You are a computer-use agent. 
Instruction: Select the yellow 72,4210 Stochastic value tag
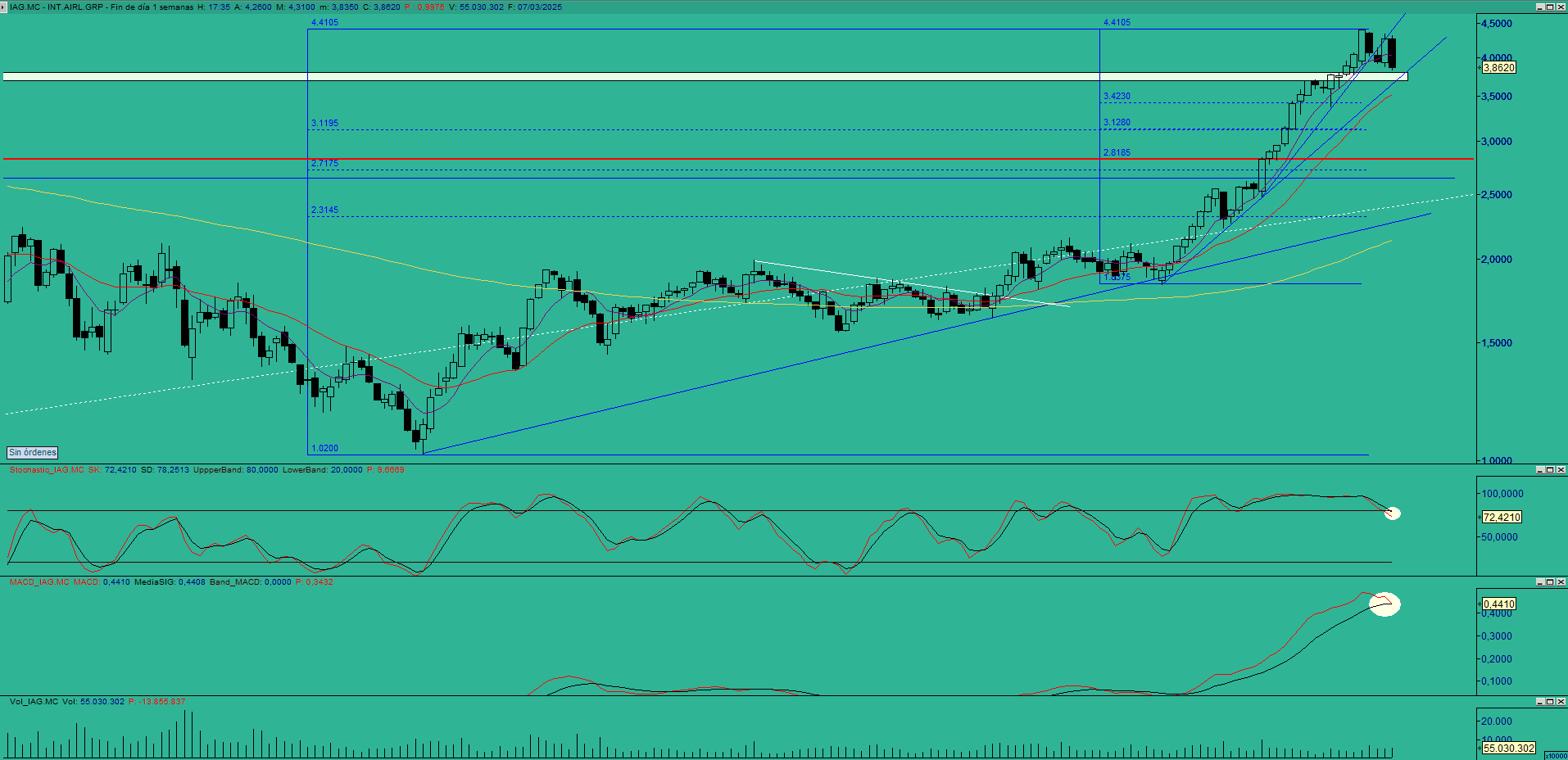click(1502, 518)
